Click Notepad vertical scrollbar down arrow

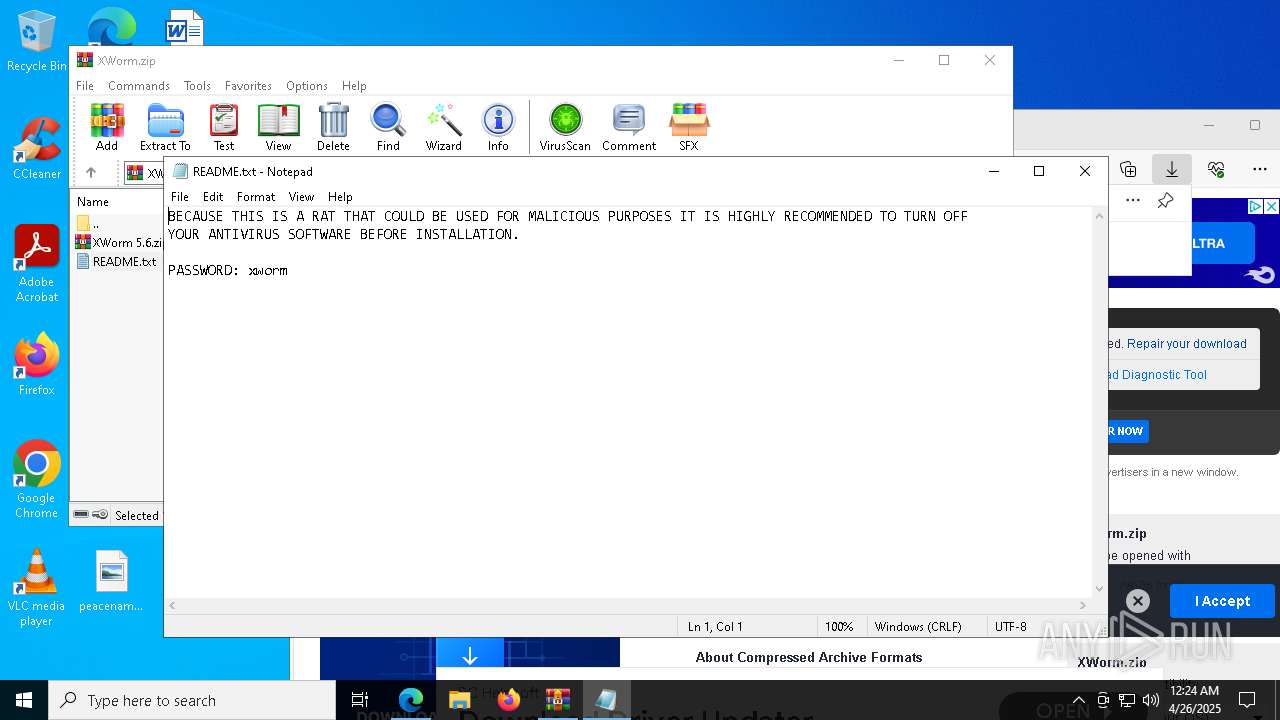point(1100,589)
